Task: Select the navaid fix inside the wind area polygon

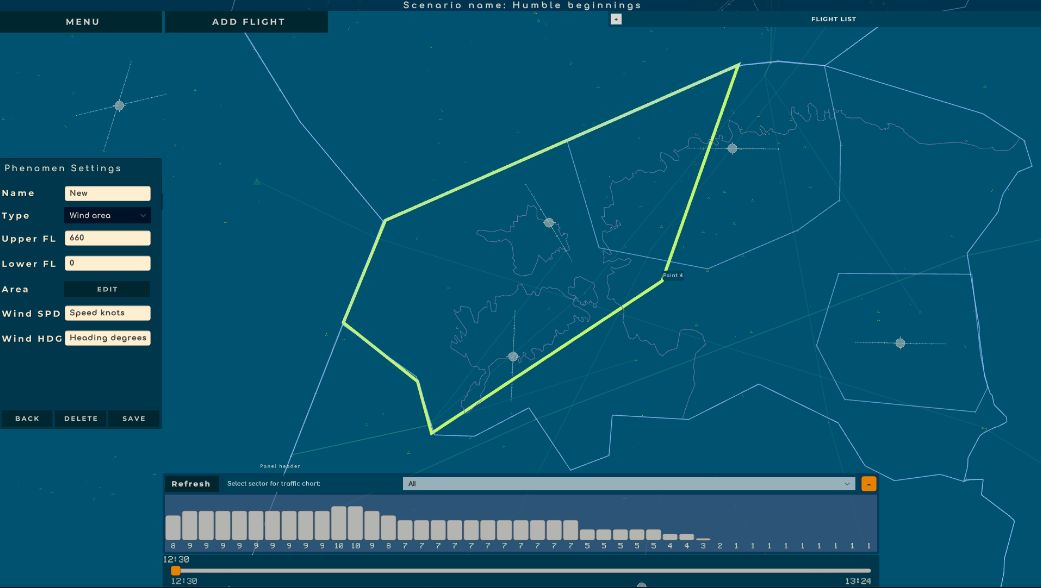Action: click(x=548, y=224)
